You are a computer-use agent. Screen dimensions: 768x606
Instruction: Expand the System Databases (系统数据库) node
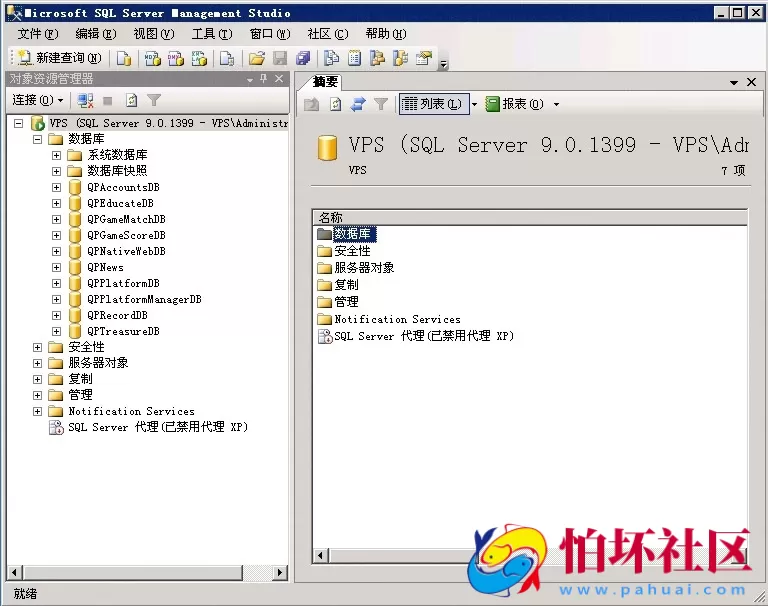[x=56, y=155]
